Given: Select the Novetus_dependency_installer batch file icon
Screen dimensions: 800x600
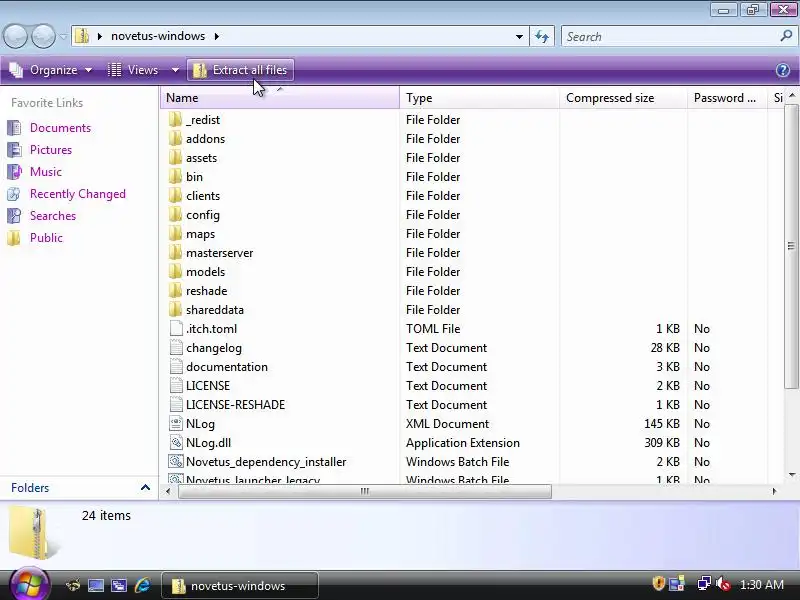Looking at the screenshot, I should click(x=176, y=461).
